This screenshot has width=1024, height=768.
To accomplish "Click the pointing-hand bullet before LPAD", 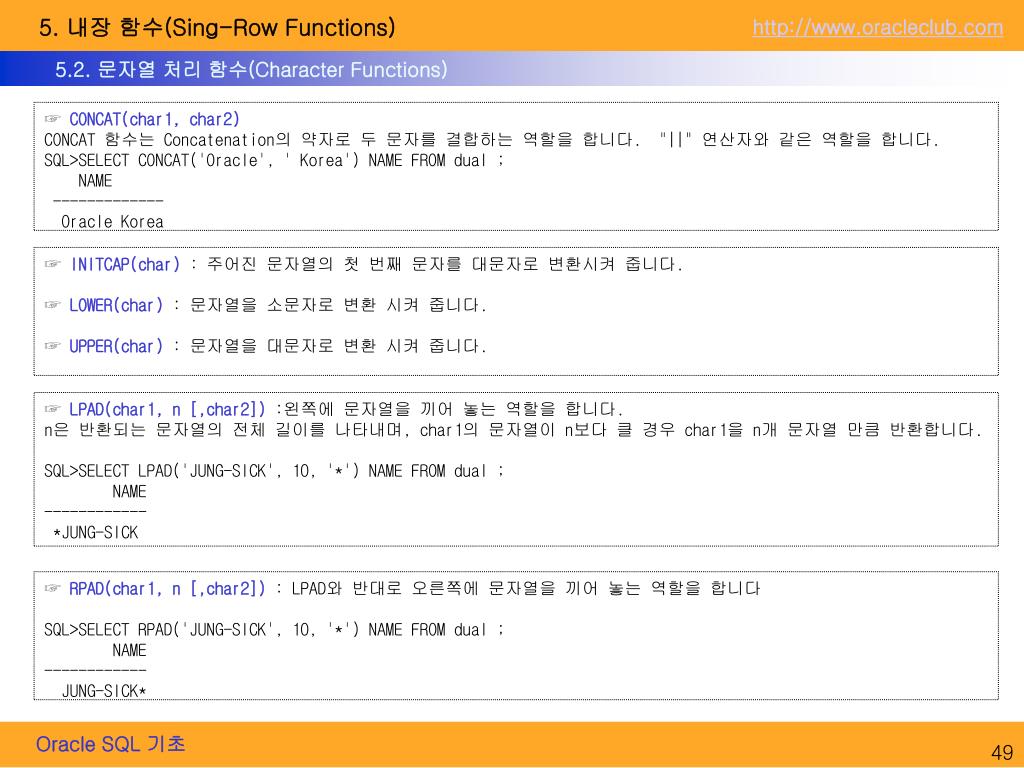I will [52, 409].
